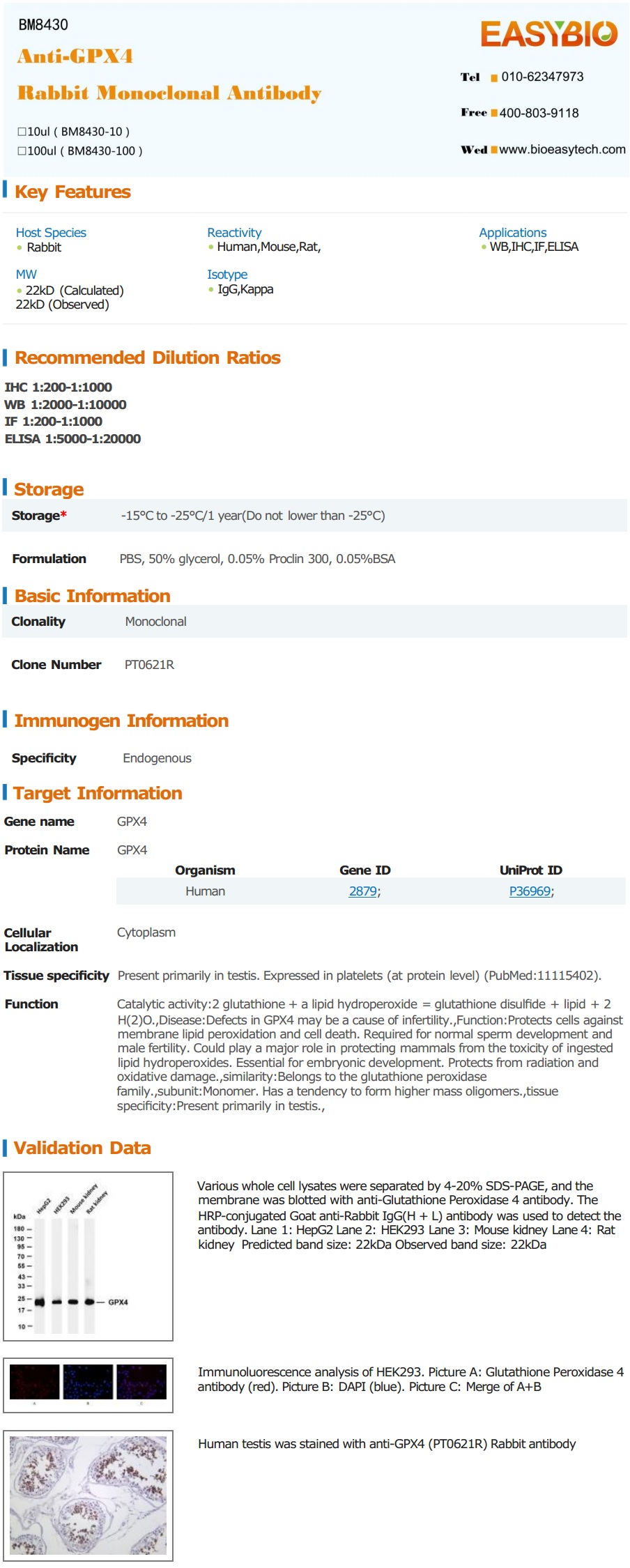630x1568 pixels.
Task: Visit the www.bioeasytech.com website link
Action: [562, 150]
